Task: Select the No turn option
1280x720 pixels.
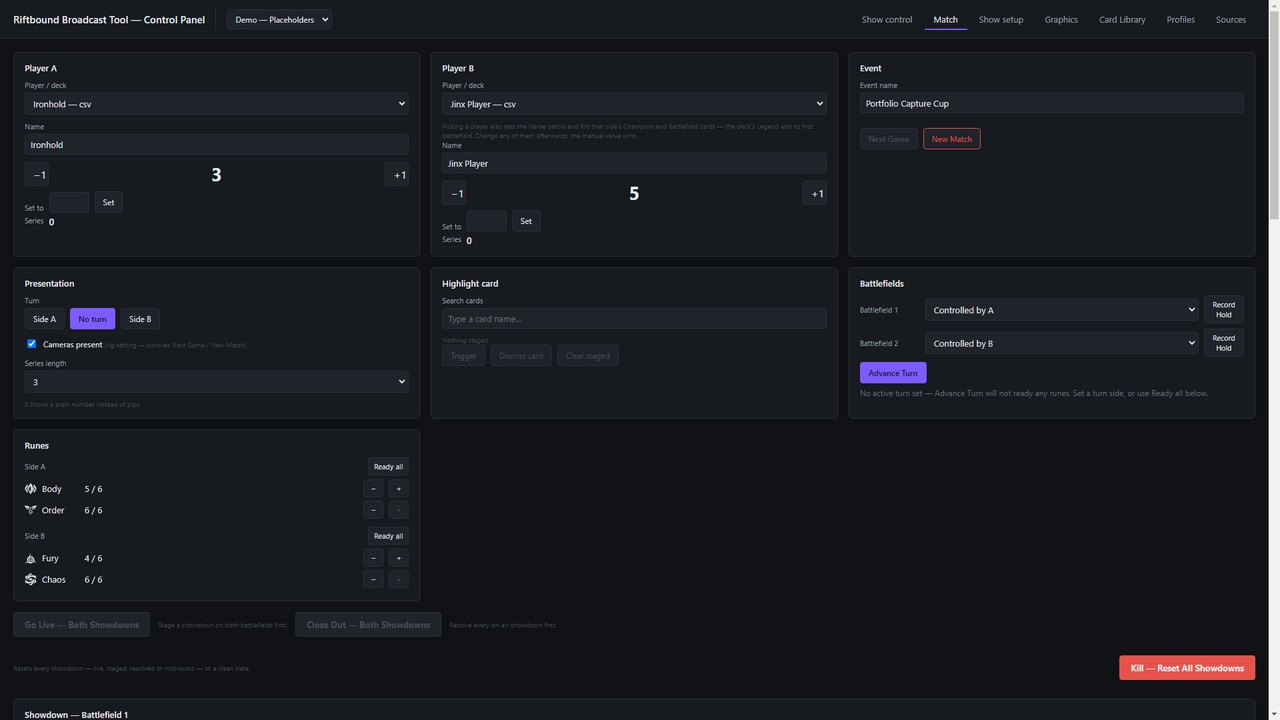Action: tap(92, 319)
